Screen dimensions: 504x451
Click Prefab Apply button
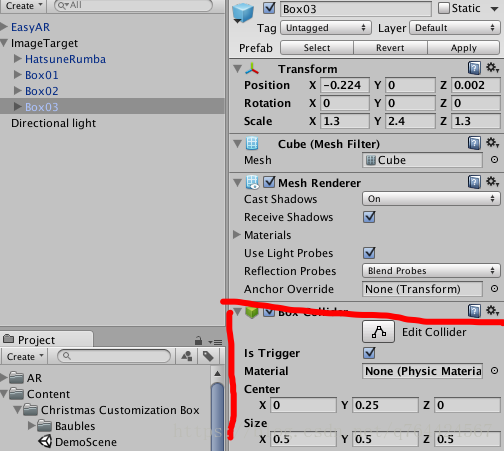tap(464, 48)
